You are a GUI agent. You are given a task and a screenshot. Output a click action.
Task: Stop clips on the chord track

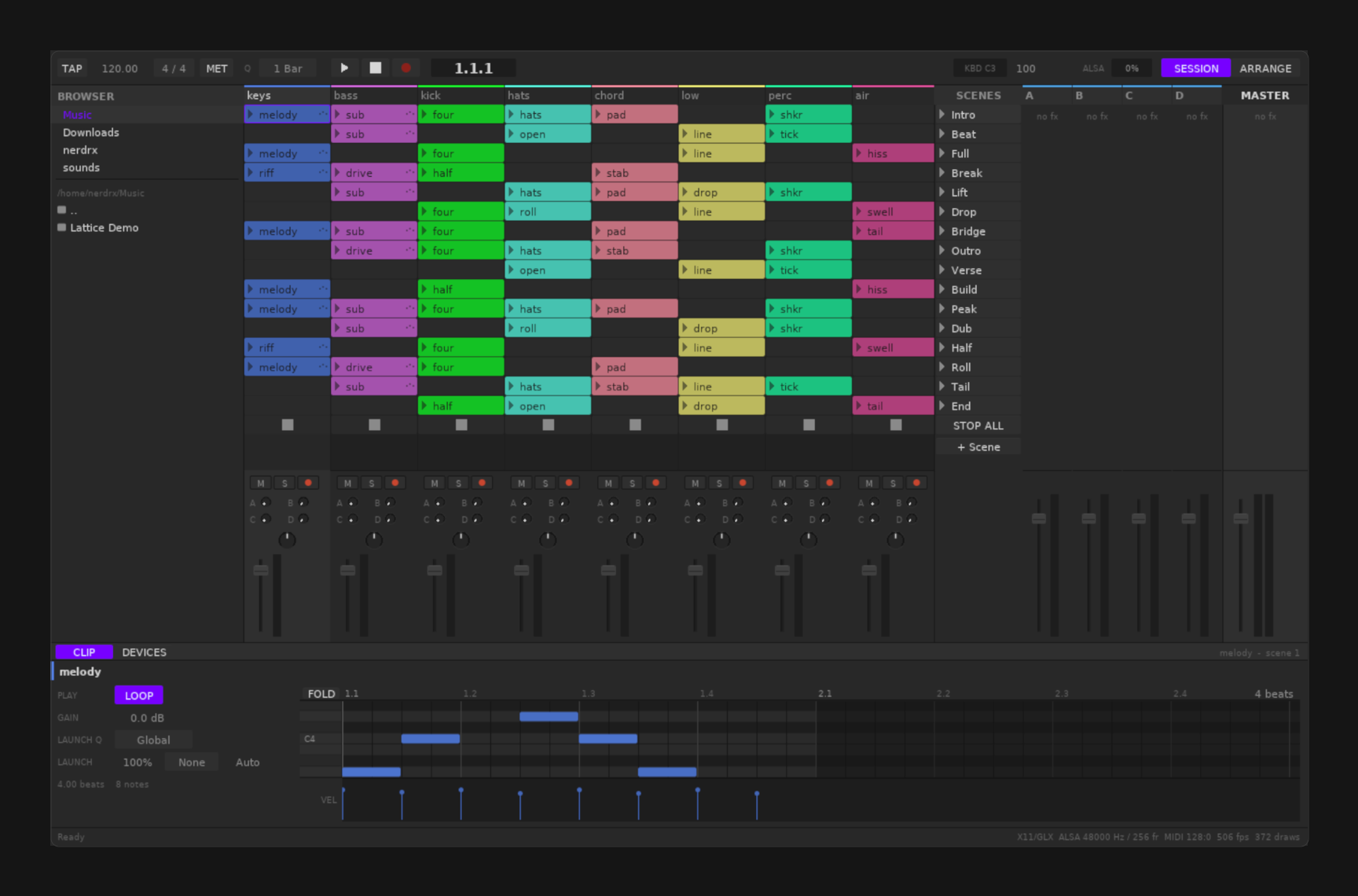635,425
